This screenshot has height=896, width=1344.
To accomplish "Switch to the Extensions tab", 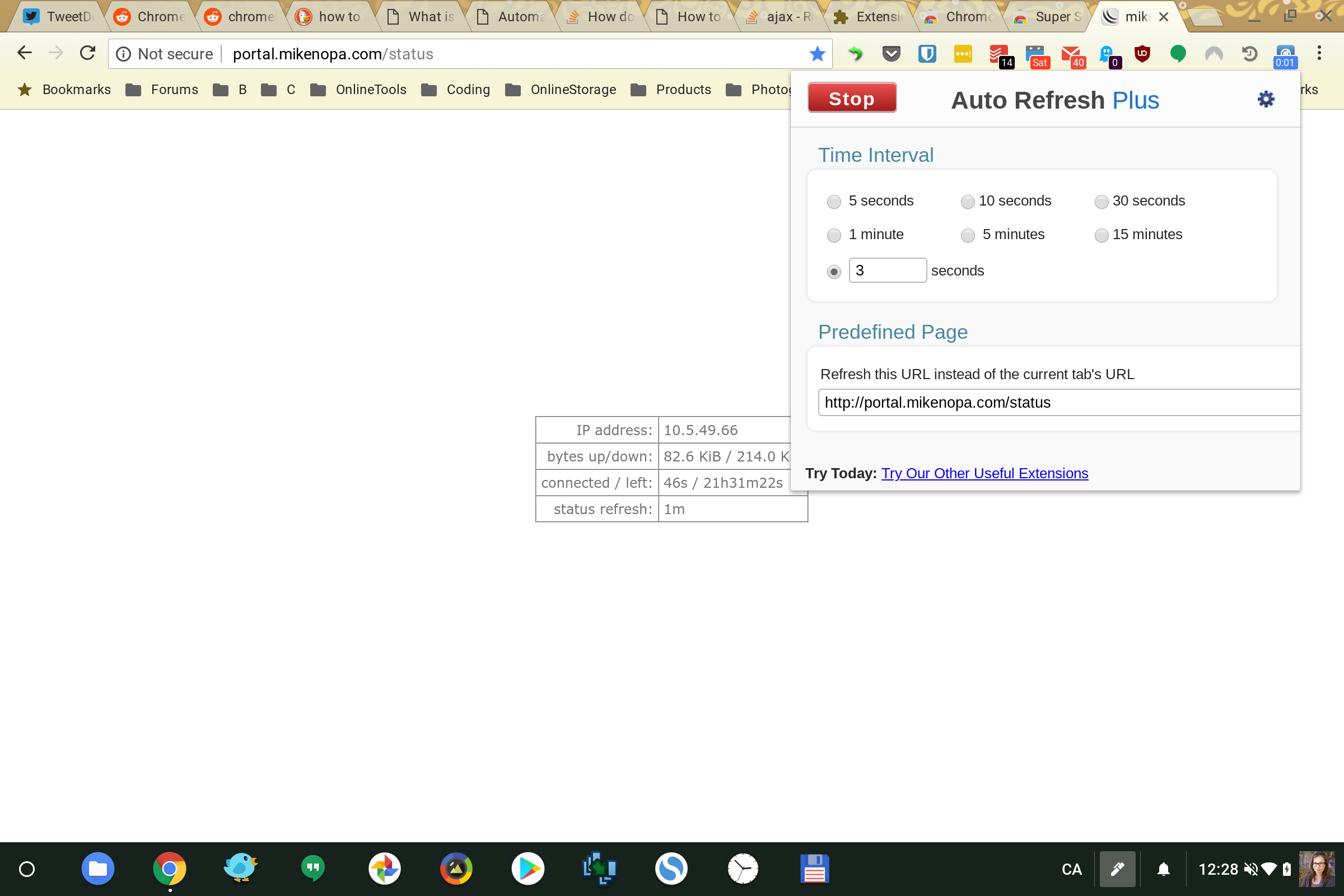I will (869, 17).
